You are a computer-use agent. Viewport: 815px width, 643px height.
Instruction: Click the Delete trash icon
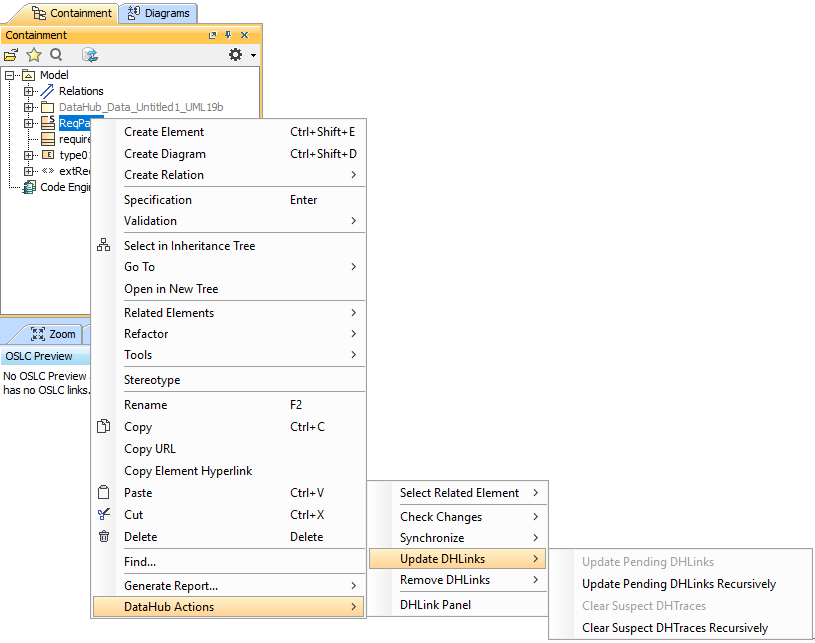tap(104, 536)
